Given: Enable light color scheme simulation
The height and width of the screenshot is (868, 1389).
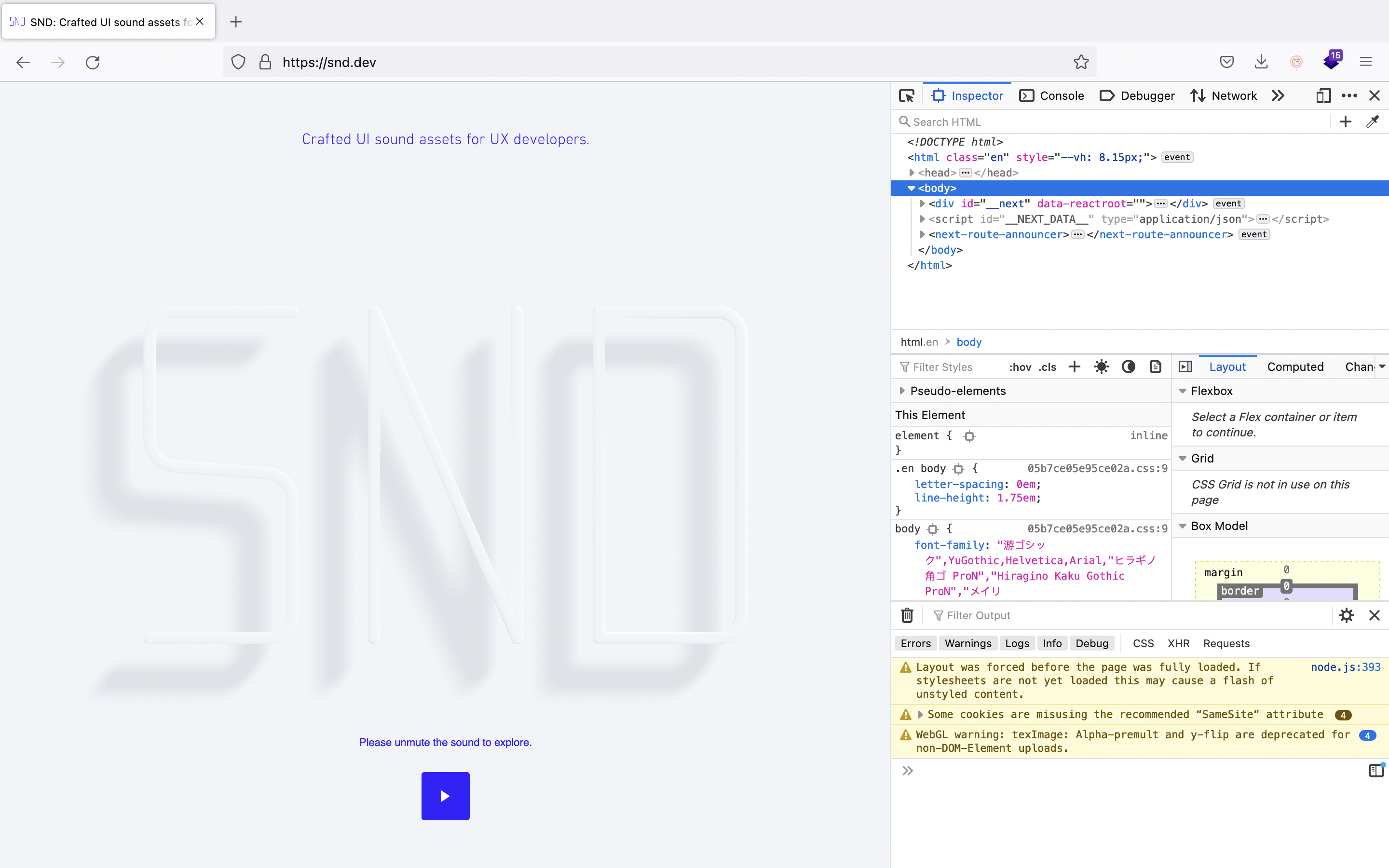Looking at the screenshot, I should point(1102,367).
